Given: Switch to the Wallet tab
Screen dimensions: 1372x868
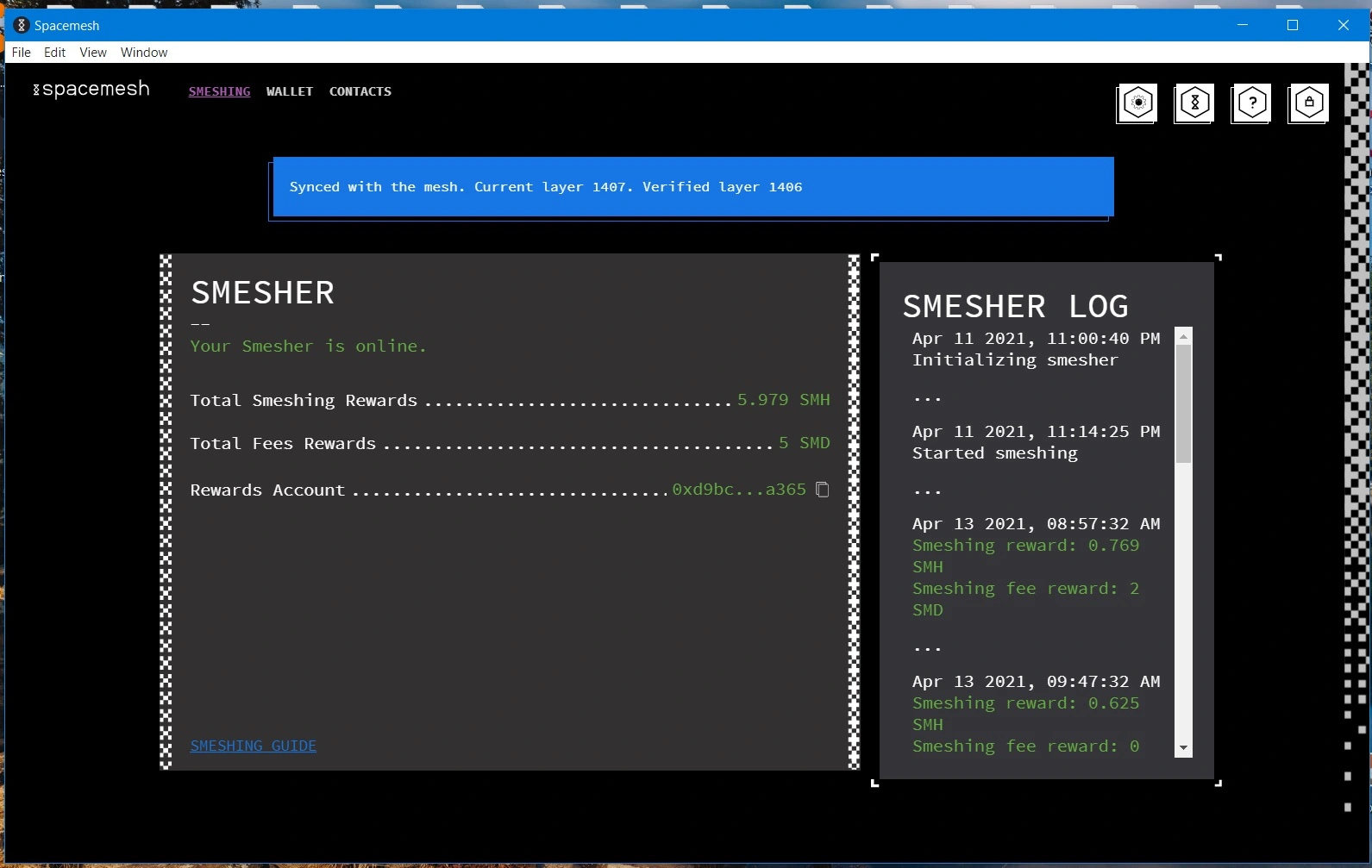Looking at the screenshot, I should [x=290, y=91].
